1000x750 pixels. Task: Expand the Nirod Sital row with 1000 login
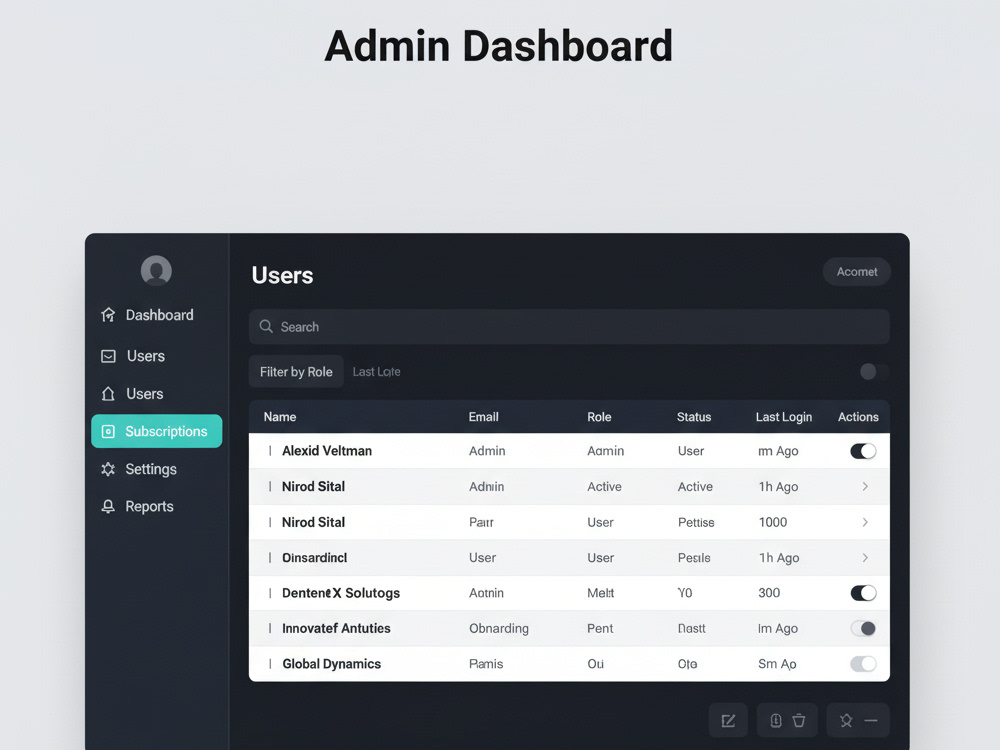(x=865, y=522)
